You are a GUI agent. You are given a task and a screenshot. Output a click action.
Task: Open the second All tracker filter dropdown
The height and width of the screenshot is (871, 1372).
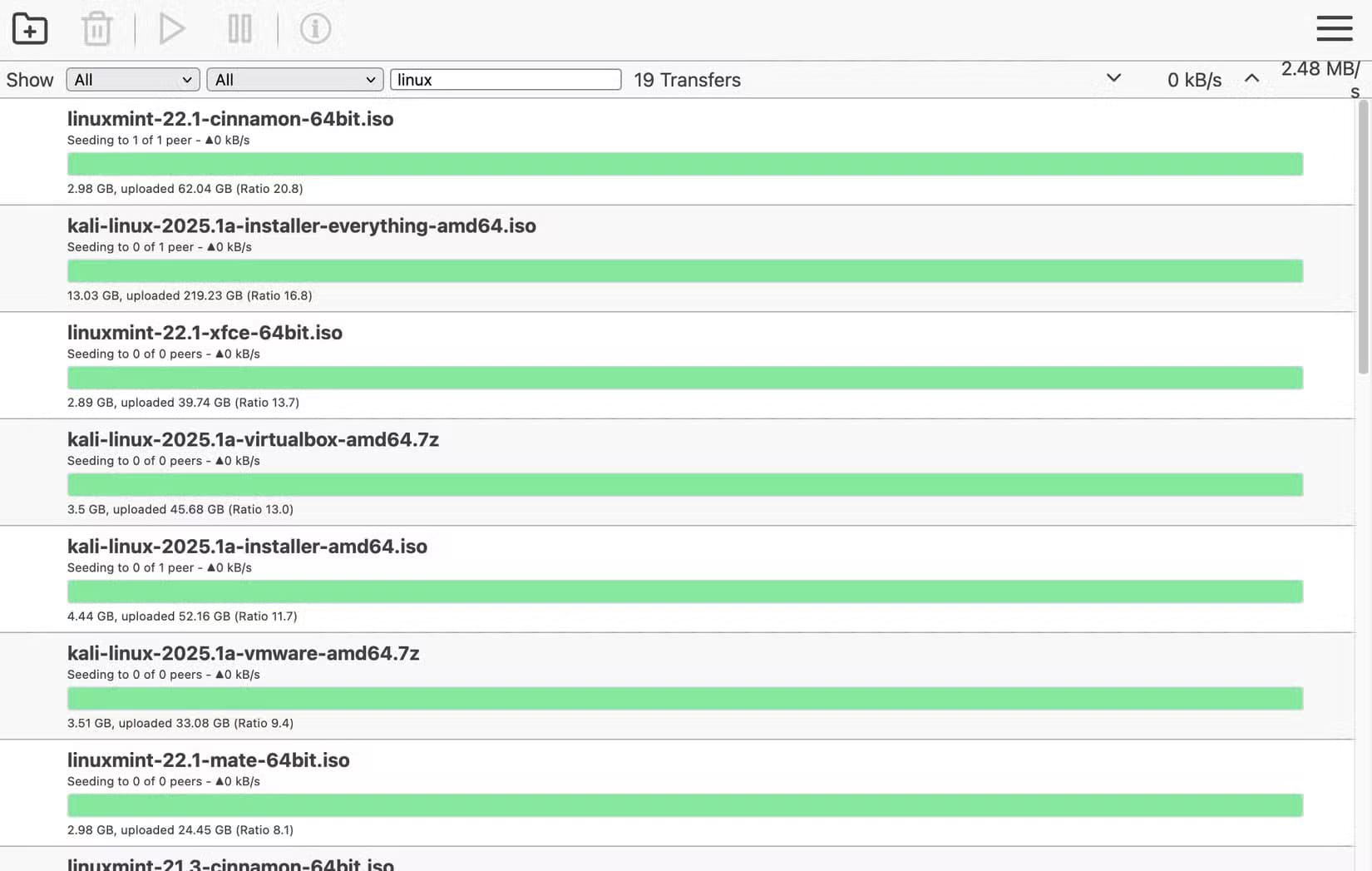(295, 80)
